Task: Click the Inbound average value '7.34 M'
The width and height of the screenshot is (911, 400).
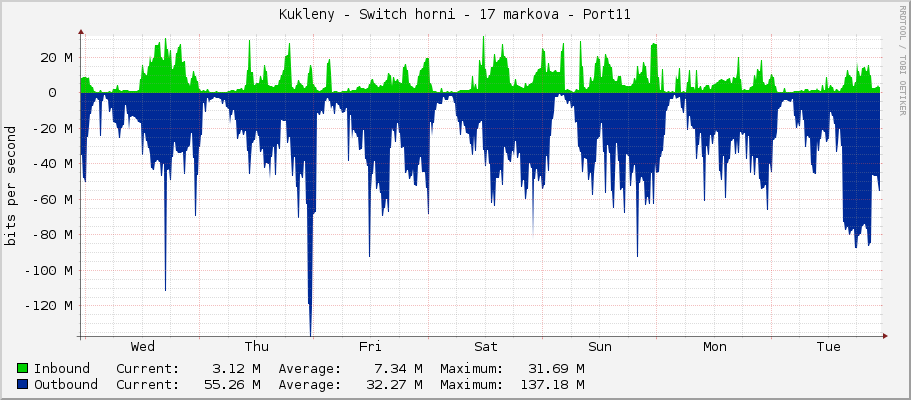Action: pos(399,369)
